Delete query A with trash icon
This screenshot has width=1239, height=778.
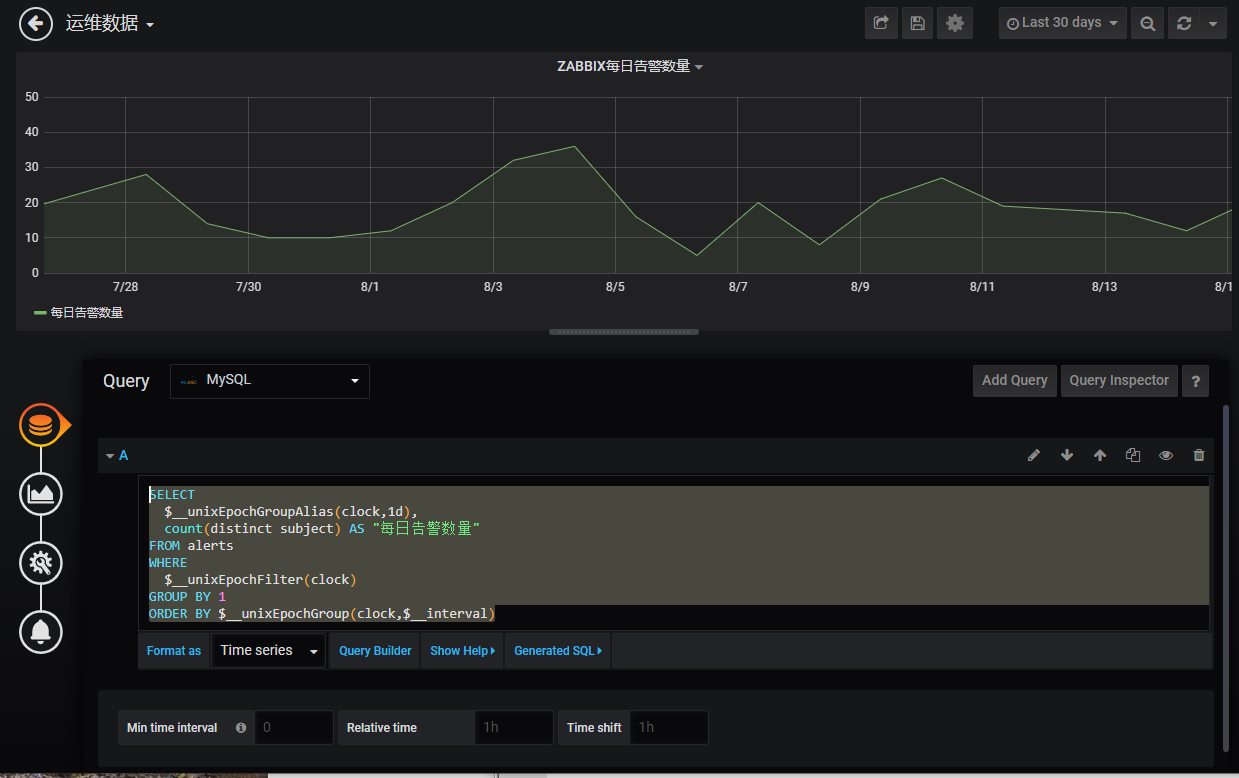coord(1199,455)
